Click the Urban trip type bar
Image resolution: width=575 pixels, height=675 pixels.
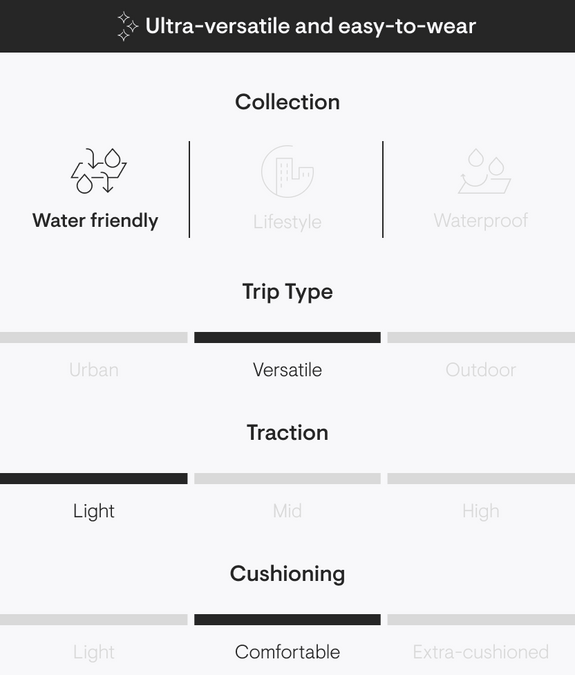point(94,338)
